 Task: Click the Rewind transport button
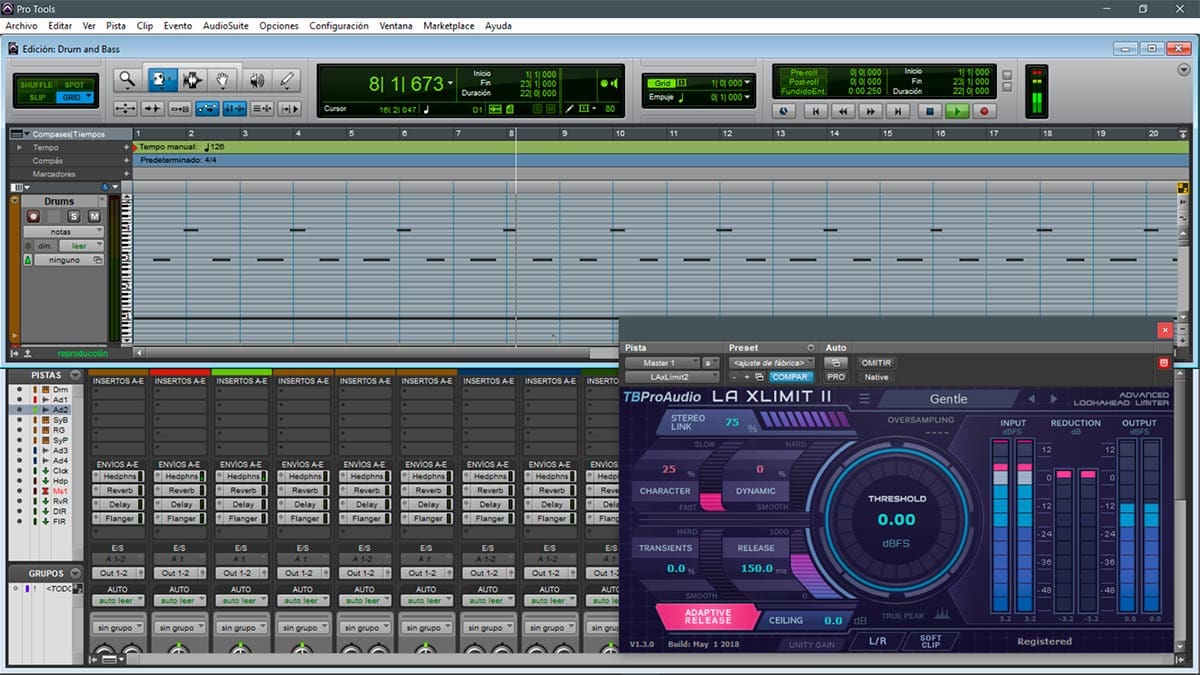pos(844,112)
